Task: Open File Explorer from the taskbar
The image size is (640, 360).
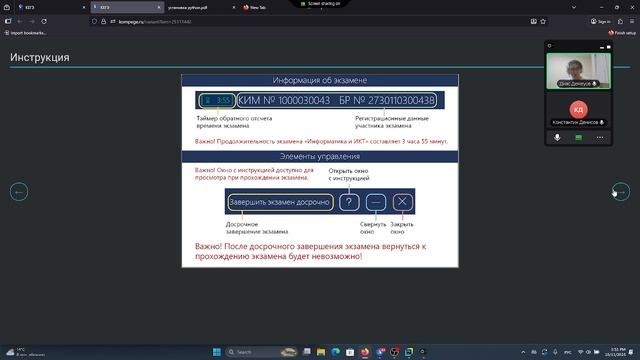Action: click(321, 352)
